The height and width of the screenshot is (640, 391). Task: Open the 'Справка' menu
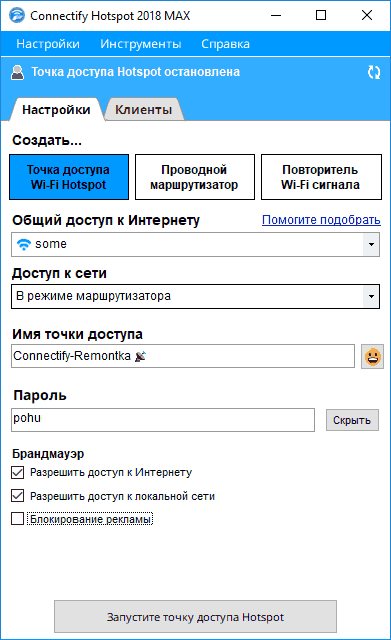tap(225, 44)
